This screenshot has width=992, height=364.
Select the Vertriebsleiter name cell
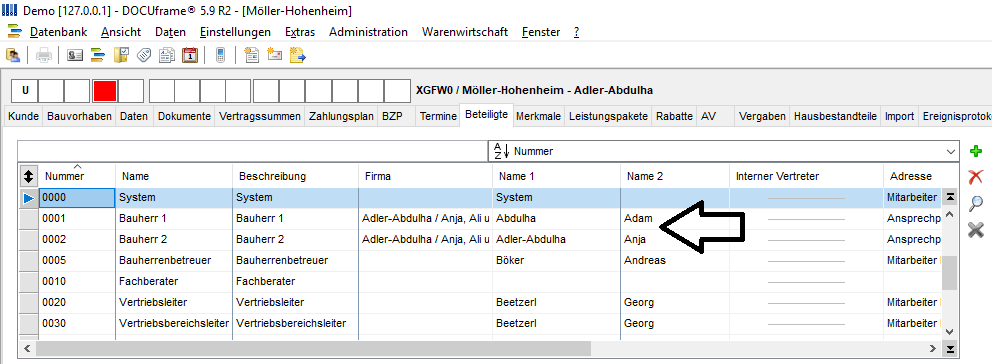tap(174, 302)
